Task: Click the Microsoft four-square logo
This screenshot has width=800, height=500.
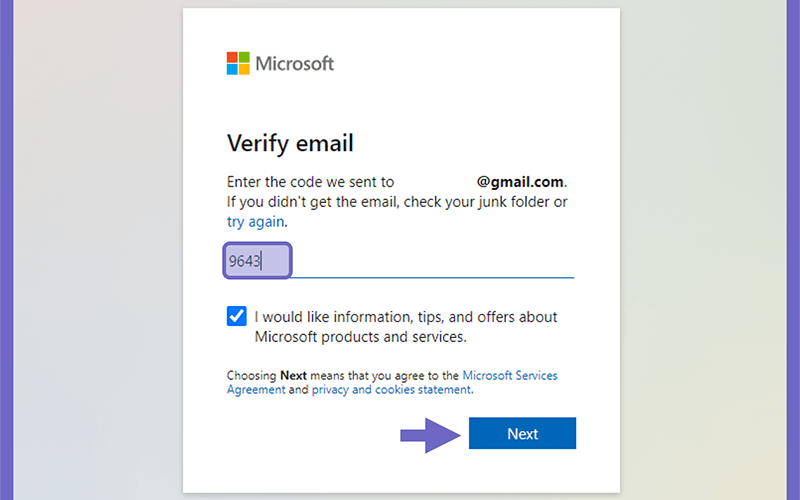Action: click(238, 63)
